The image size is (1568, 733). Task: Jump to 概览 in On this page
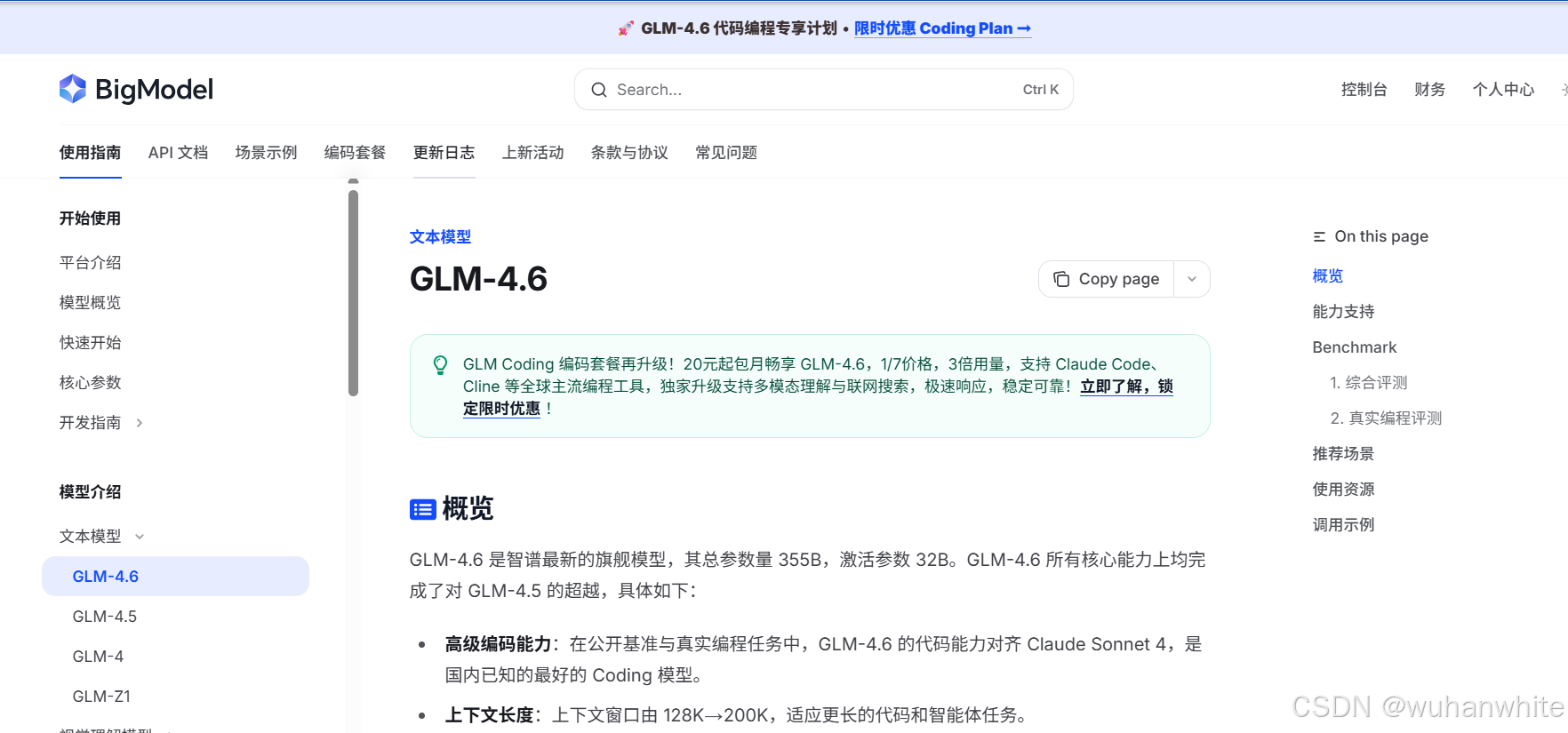1328,276
